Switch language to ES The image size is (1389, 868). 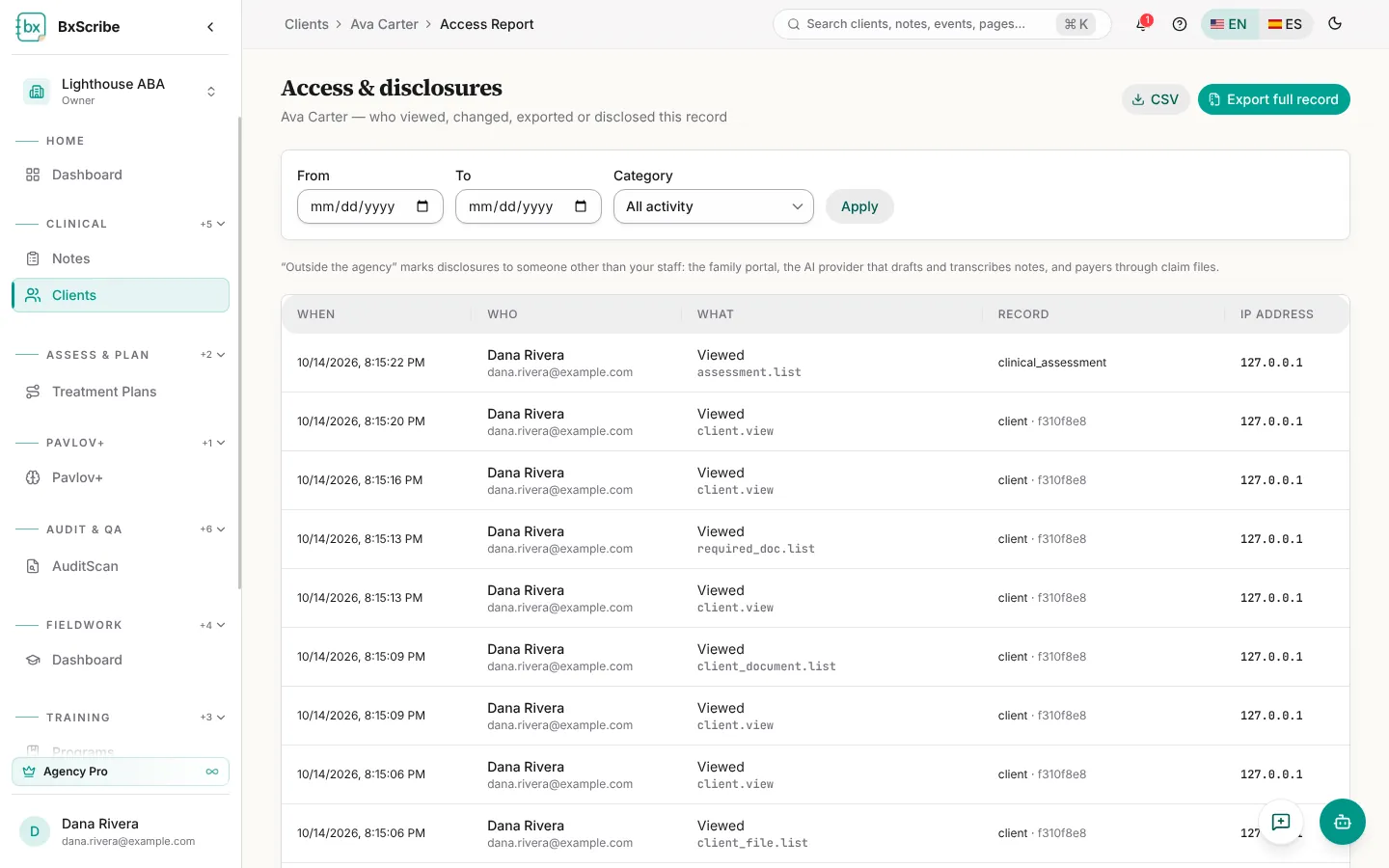tap(1285, 24)
